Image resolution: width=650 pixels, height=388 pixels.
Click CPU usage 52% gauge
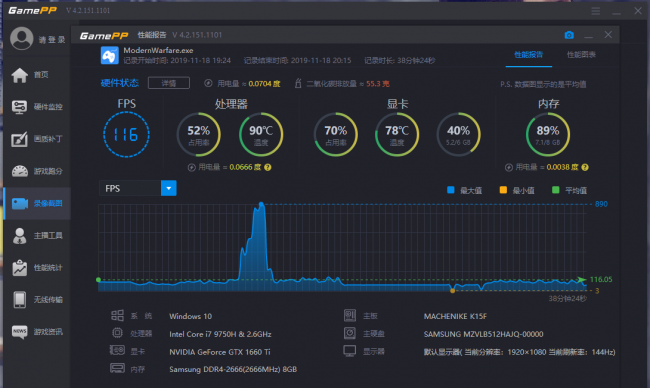pyautogui.click(x=199, y=135)
